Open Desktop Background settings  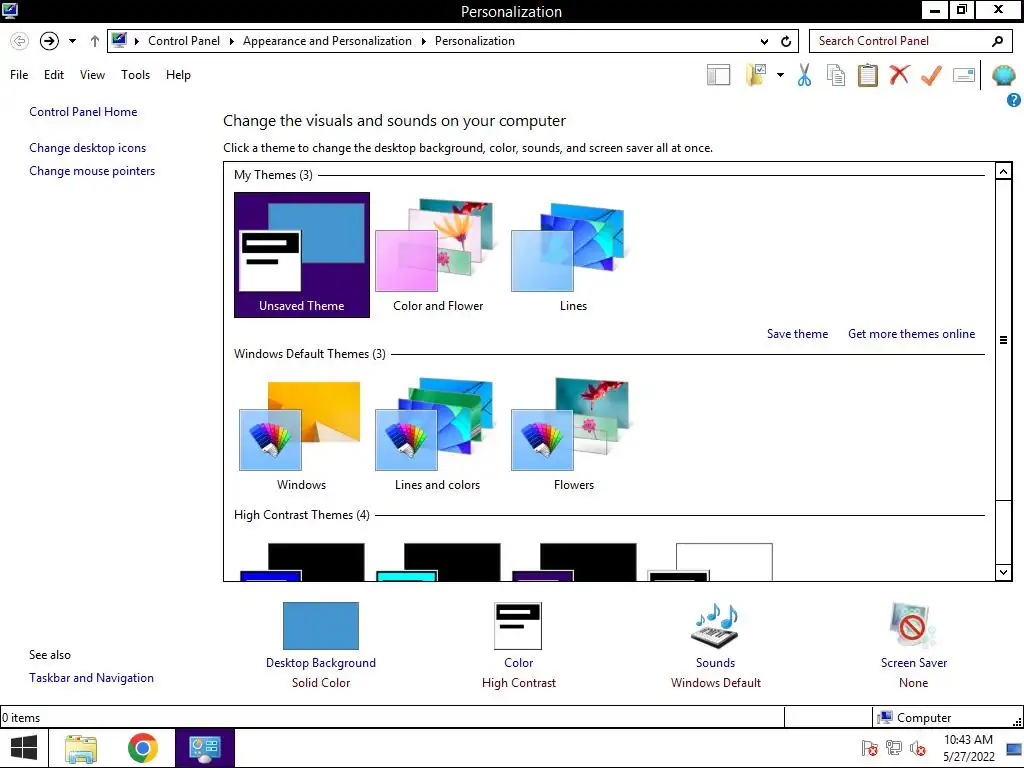point(321,645)
